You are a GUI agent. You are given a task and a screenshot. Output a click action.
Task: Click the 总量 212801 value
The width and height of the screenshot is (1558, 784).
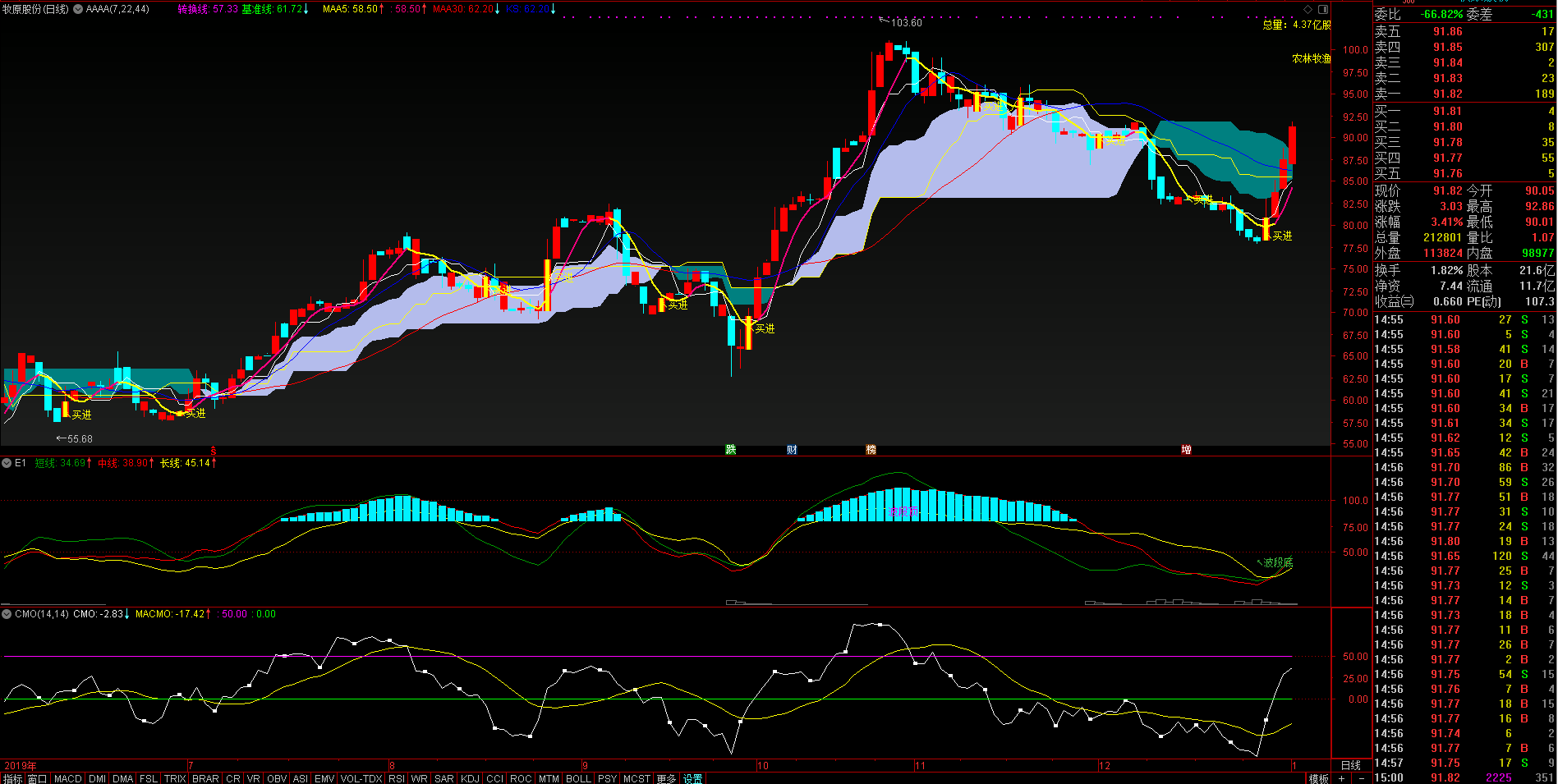click(x=1443, y=237)
